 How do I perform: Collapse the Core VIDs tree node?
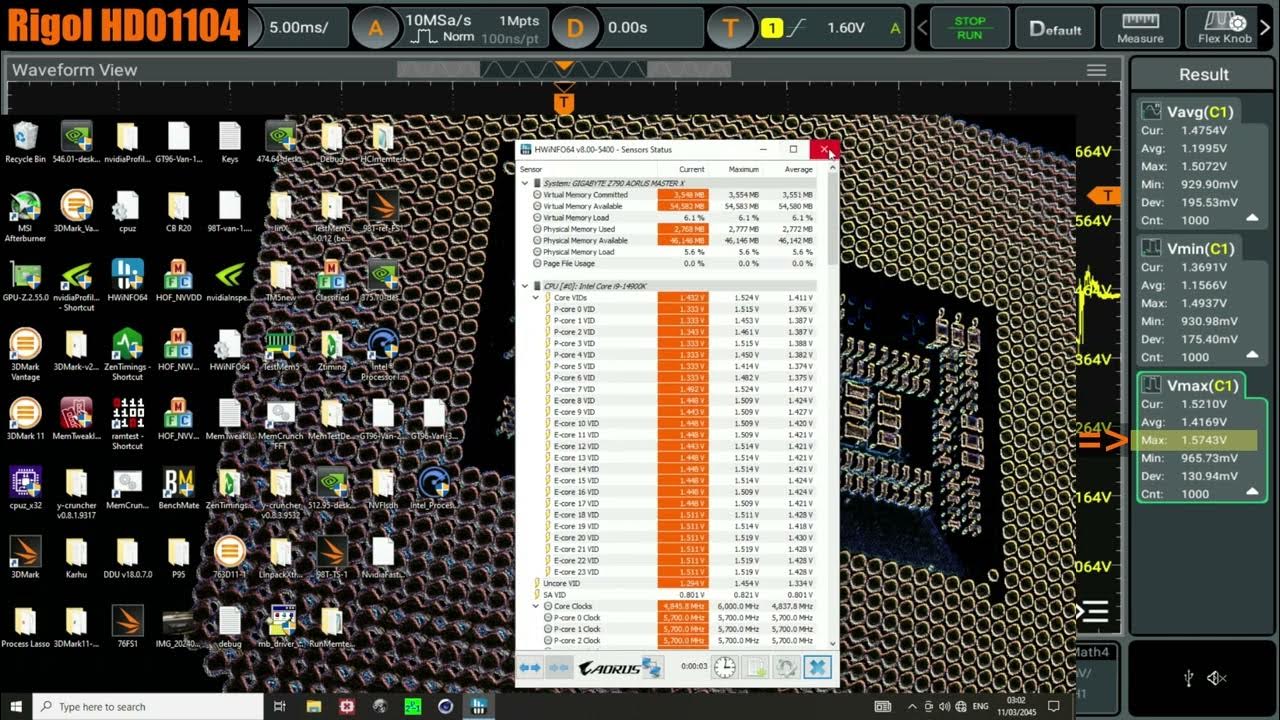(x=536, y=298)
